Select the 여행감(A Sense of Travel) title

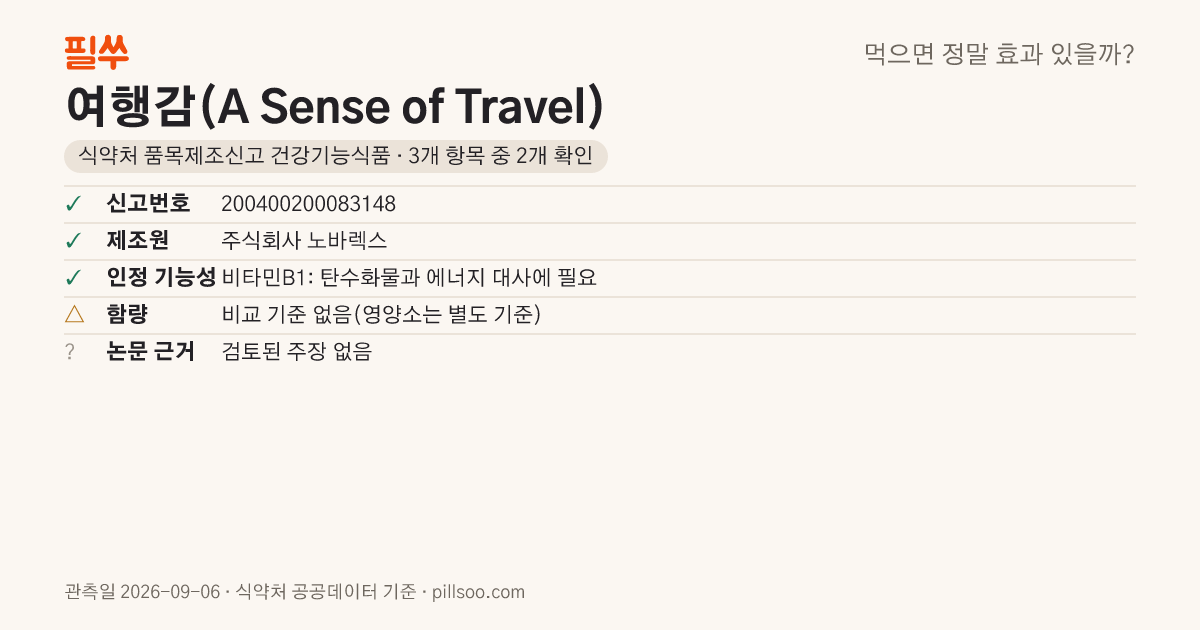pyautogui.click(x=334, y=106)
